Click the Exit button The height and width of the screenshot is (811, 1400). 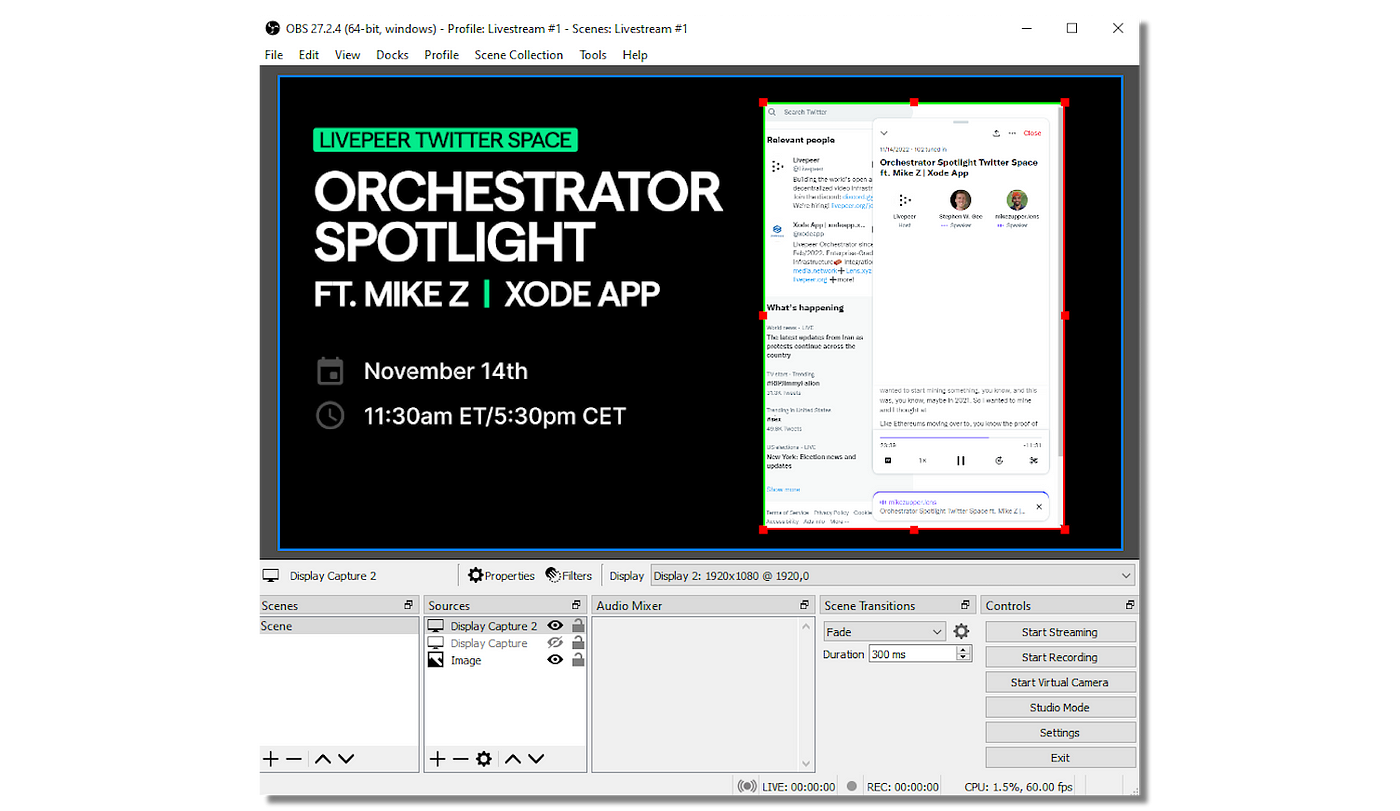click(x=1060, y=758)
